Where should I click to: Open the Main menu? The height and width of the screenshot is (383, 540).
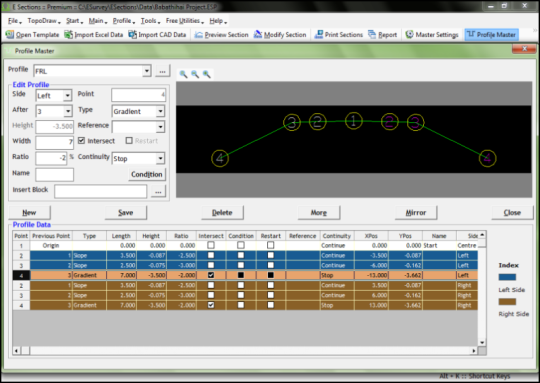[98, 21]
